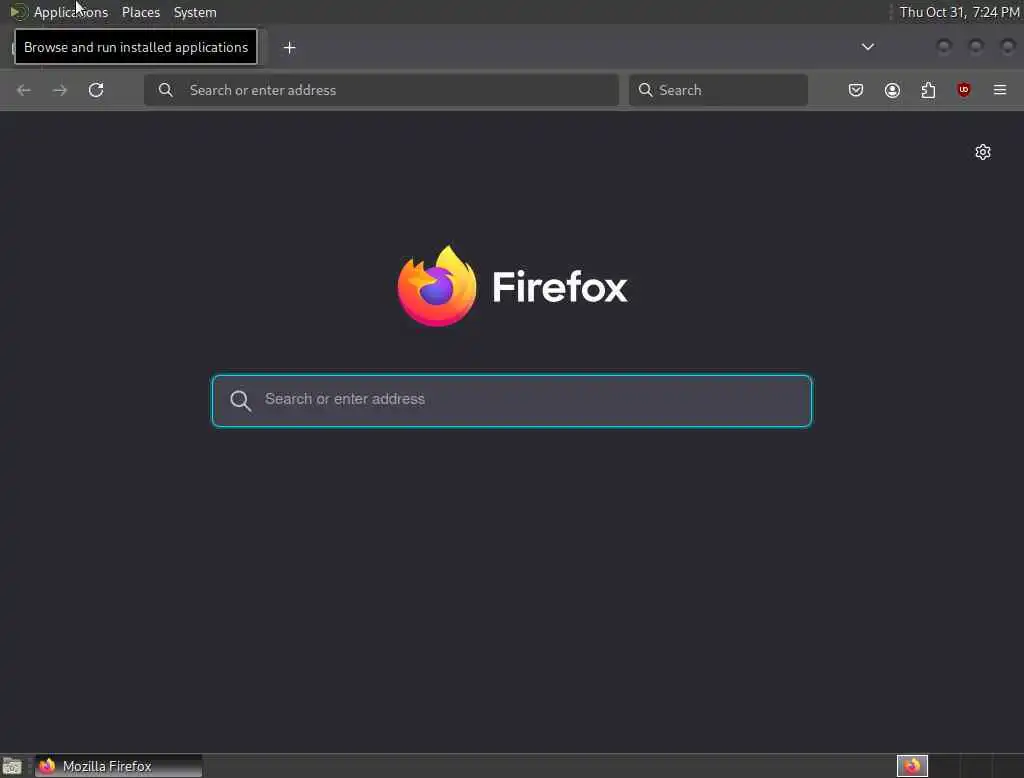This screenshot has width=1024, height=778.
Task: Open the Places menu
Action: coord(140,12)
